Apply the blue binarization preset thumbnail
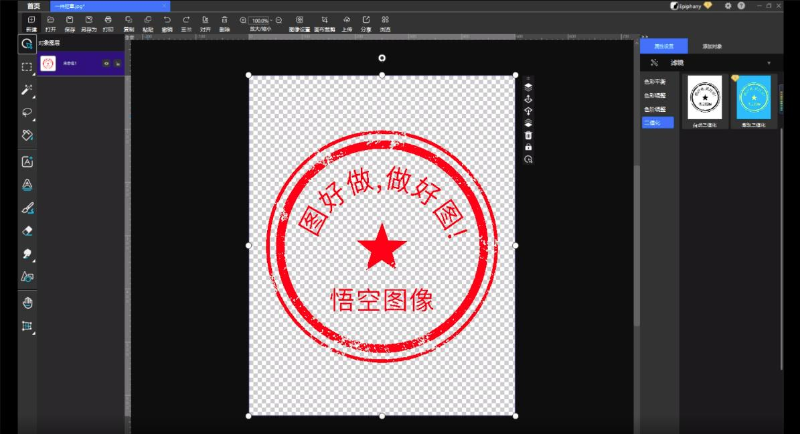800x434 pixels. (753, 99)
